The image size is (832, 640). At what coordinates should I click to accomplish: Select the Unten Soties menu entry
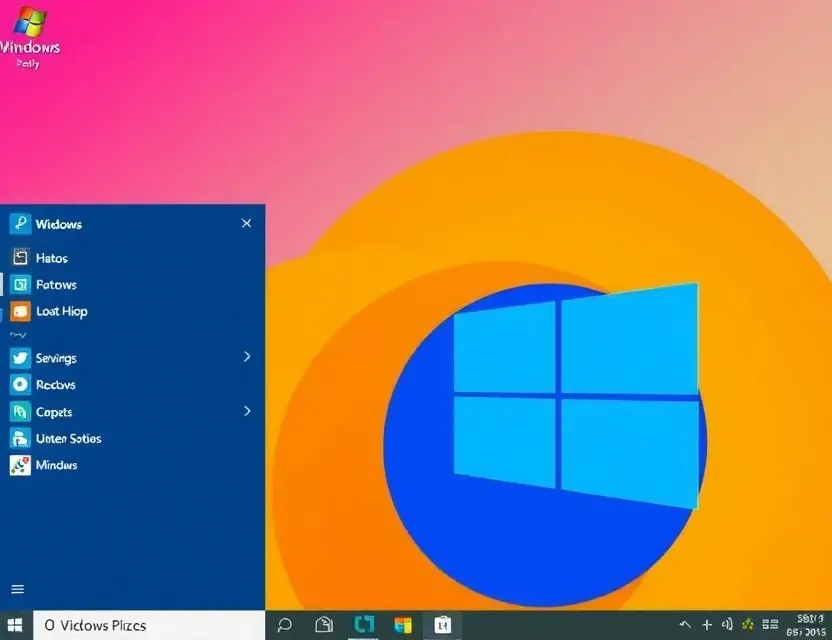point(133,438)
